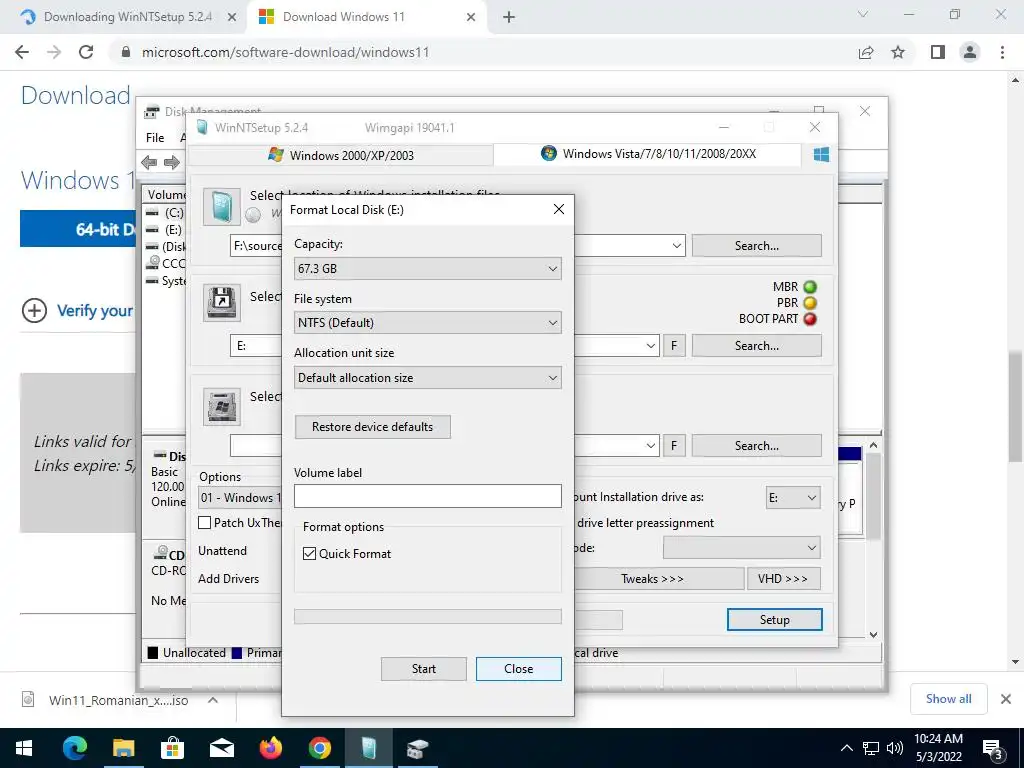Go back in Chrome browser

tap(22, 52)
